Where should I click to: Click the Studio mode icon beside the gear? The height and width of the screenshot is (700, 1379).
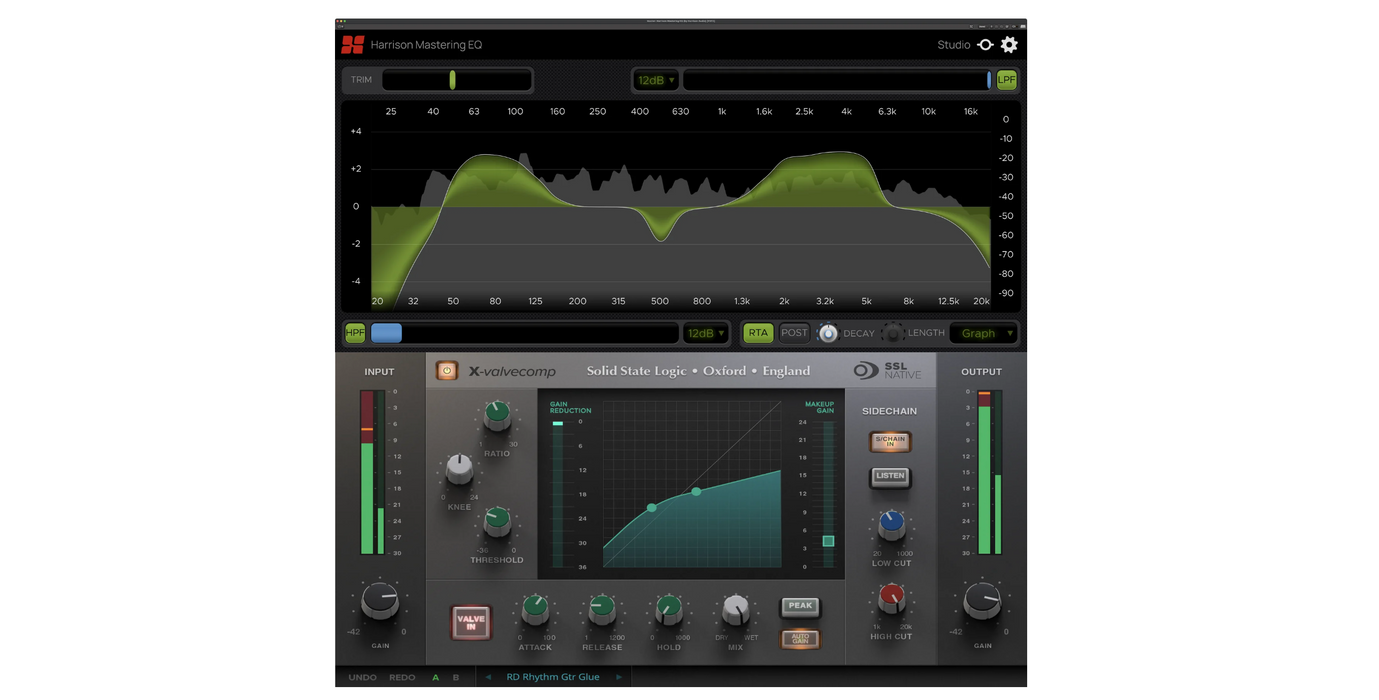click(985, 45)
